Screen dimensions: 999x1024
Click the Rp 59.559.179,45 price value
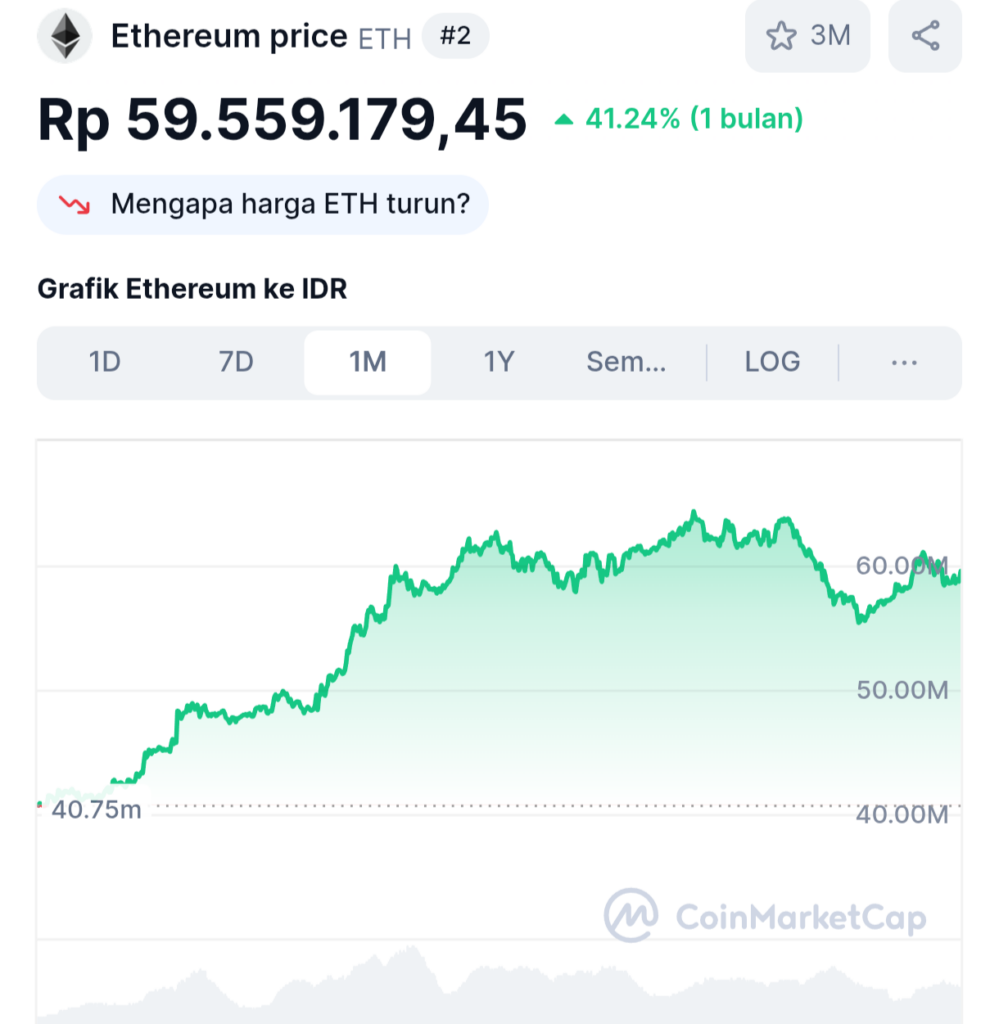point(282,120)
